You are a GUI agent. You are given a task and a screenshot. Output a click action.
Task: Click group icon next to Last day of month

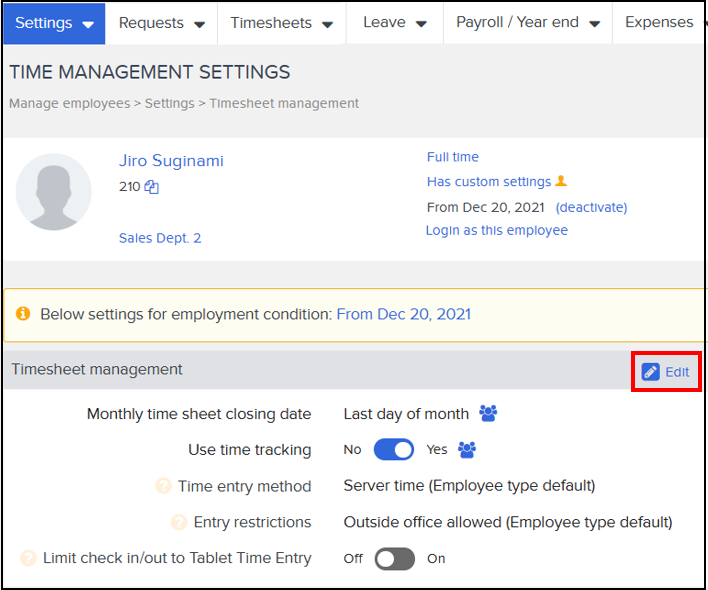488,413
